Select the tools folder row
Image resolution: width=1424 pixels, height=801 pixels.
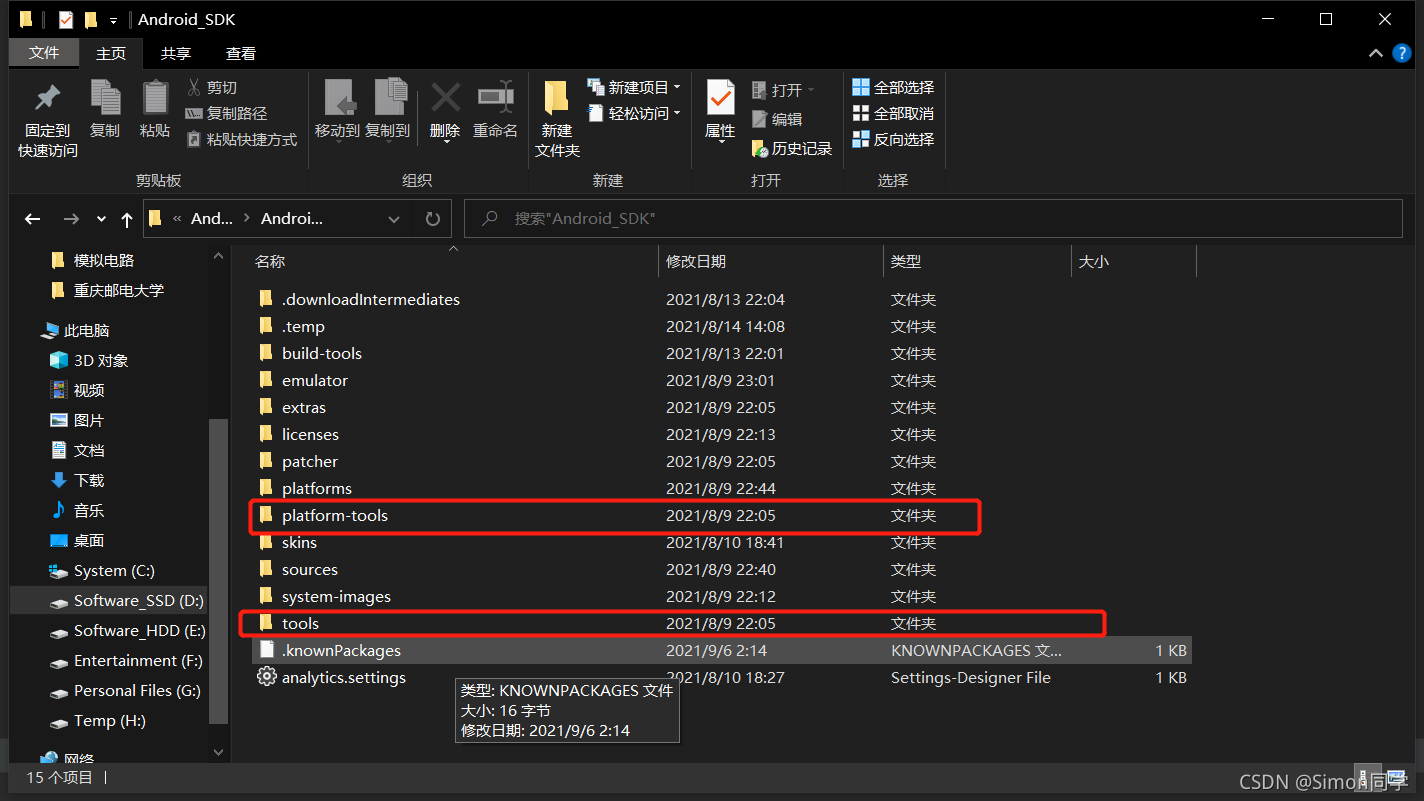pyautogui.click(x=720, y=623)
